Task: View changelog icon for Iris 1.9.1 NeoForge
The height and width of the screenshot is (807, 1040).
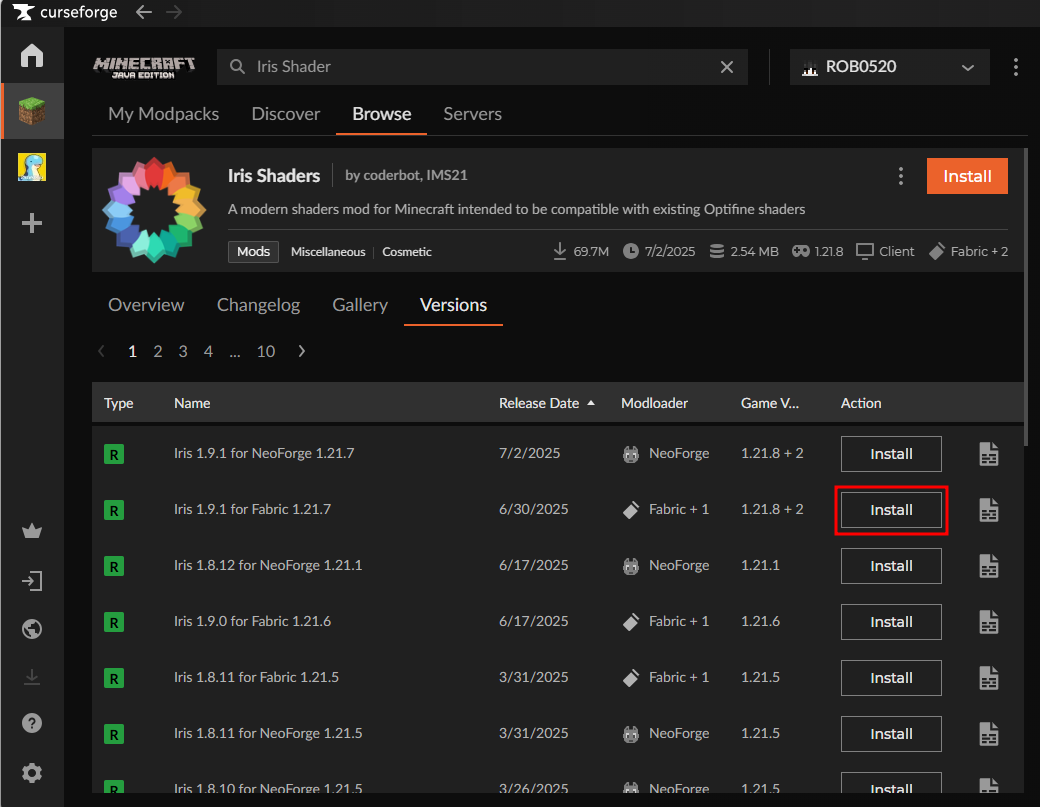Action: (x=988, y=454)
